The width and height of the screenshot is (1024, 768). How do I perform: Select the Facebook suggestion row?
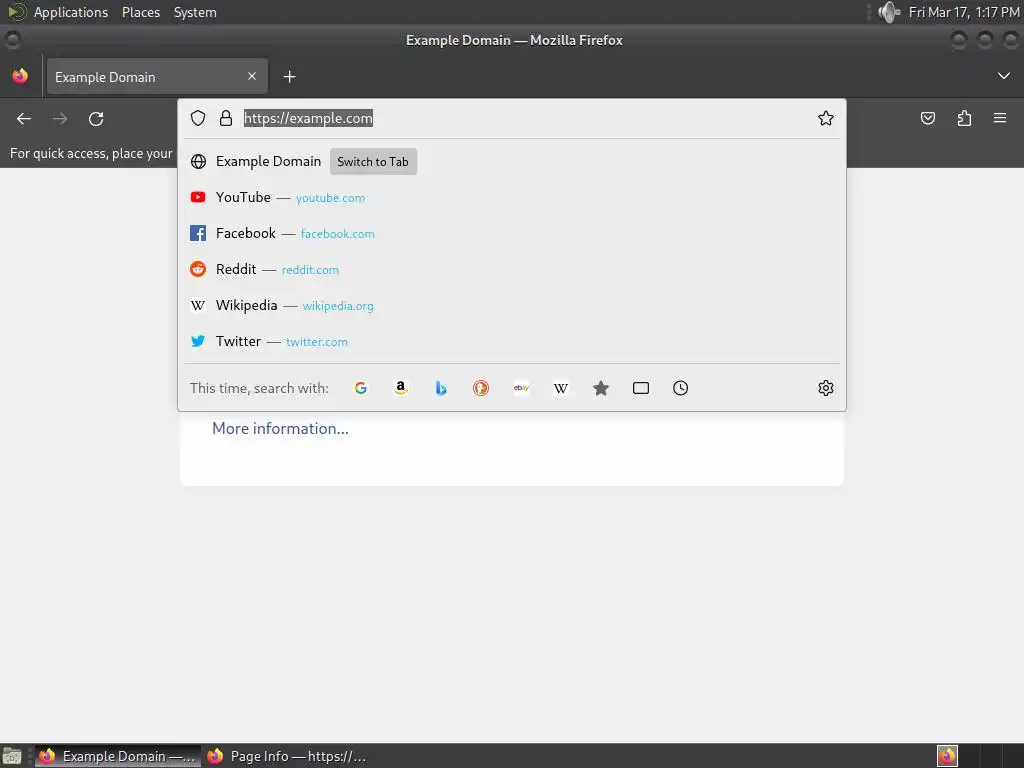pyautogui.click(x=512, y=233)
